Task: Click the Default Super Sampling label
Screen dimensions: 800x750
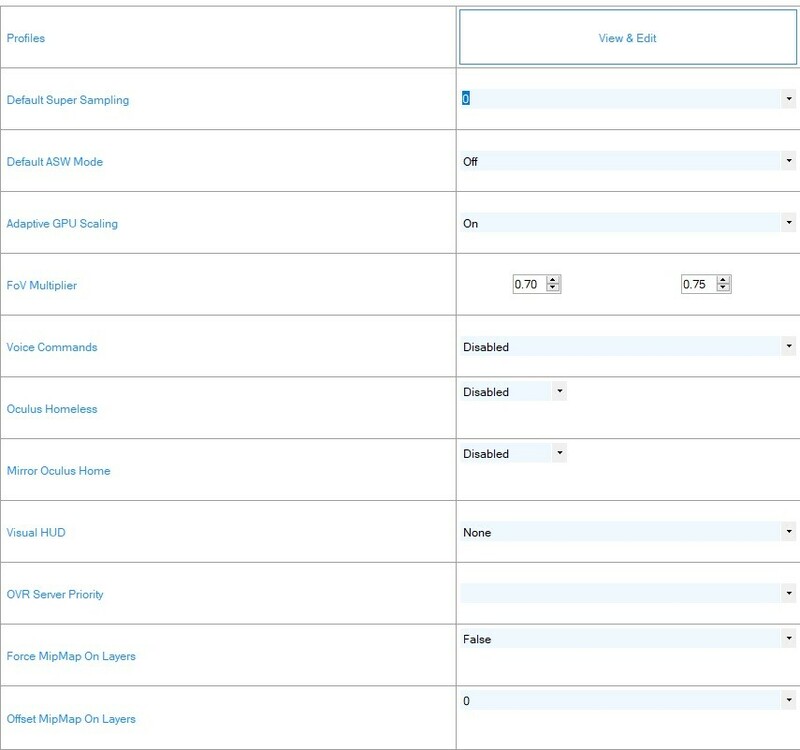Action: click(68, 100)
